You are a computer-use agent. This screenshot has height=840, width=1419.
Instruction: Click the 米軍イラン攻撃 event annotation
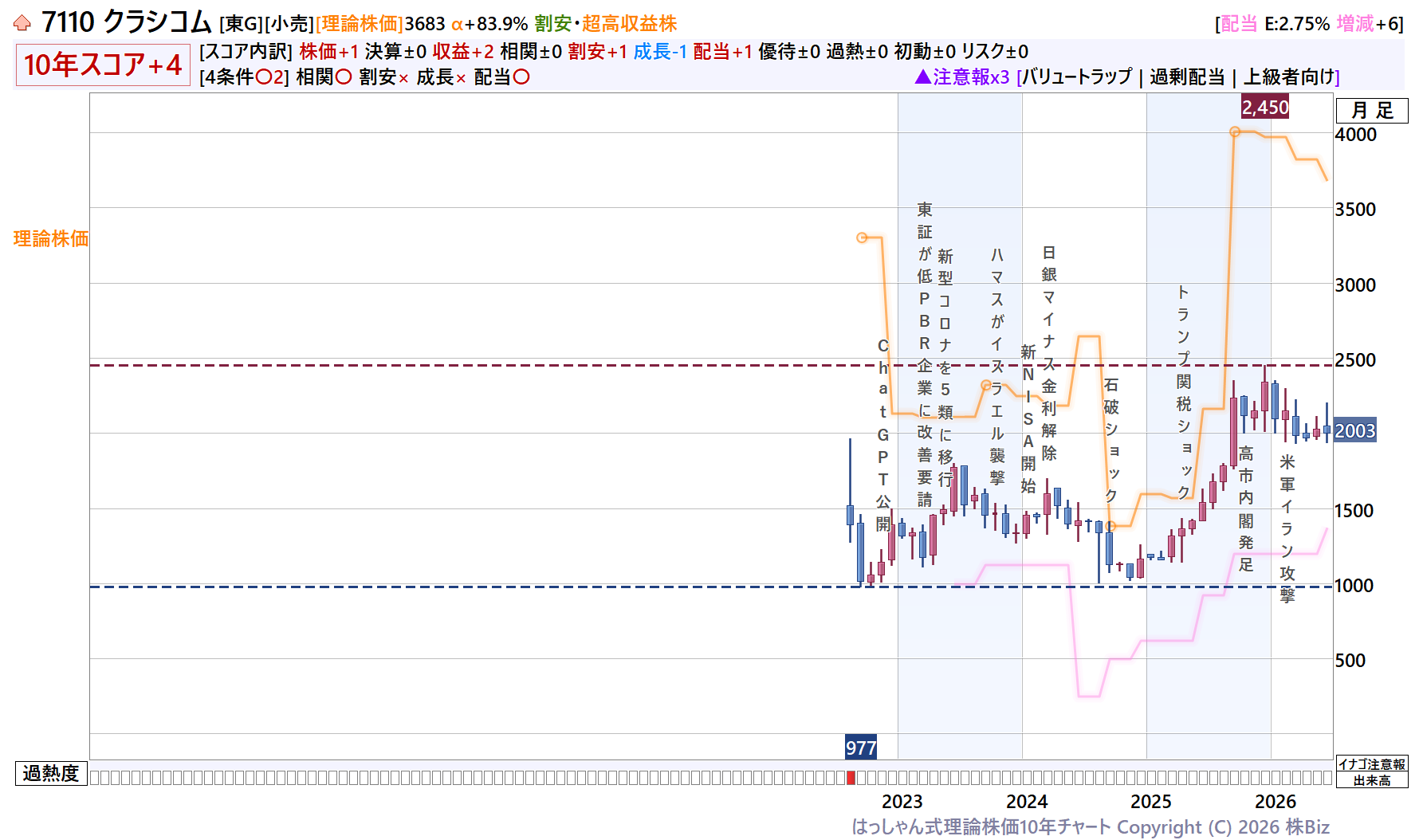coord(1287,528)
